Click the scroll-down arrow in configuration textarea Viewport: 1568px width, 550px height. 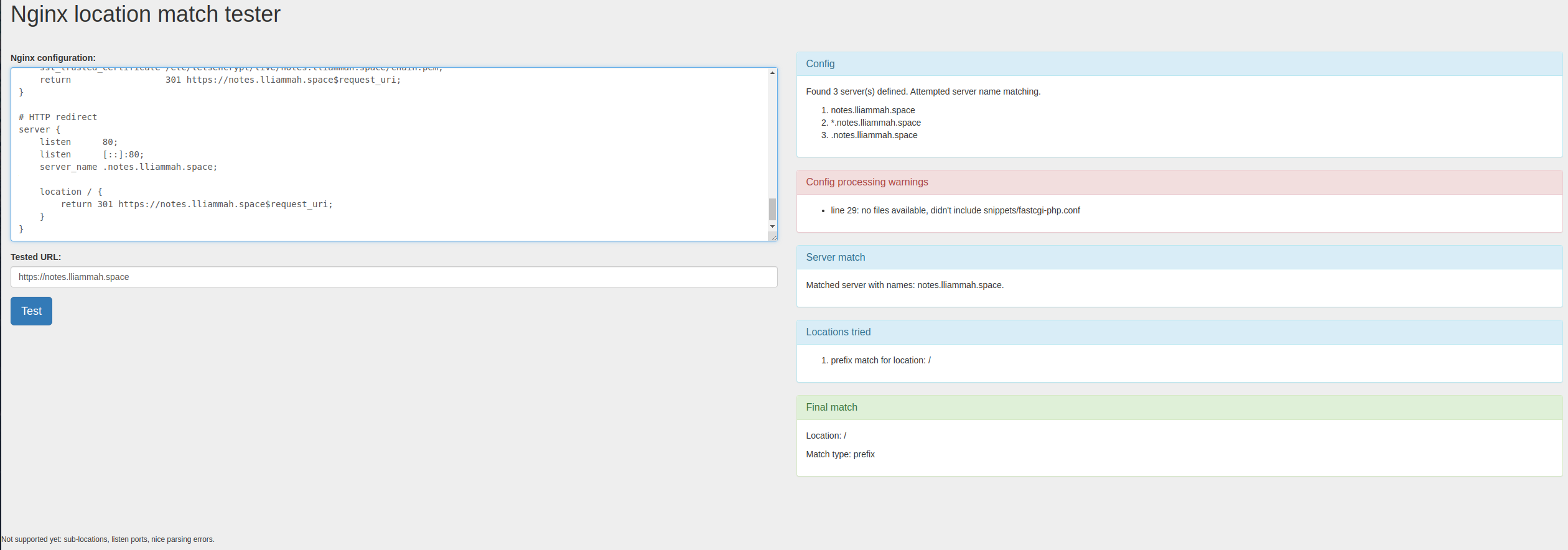coord(772,226)
